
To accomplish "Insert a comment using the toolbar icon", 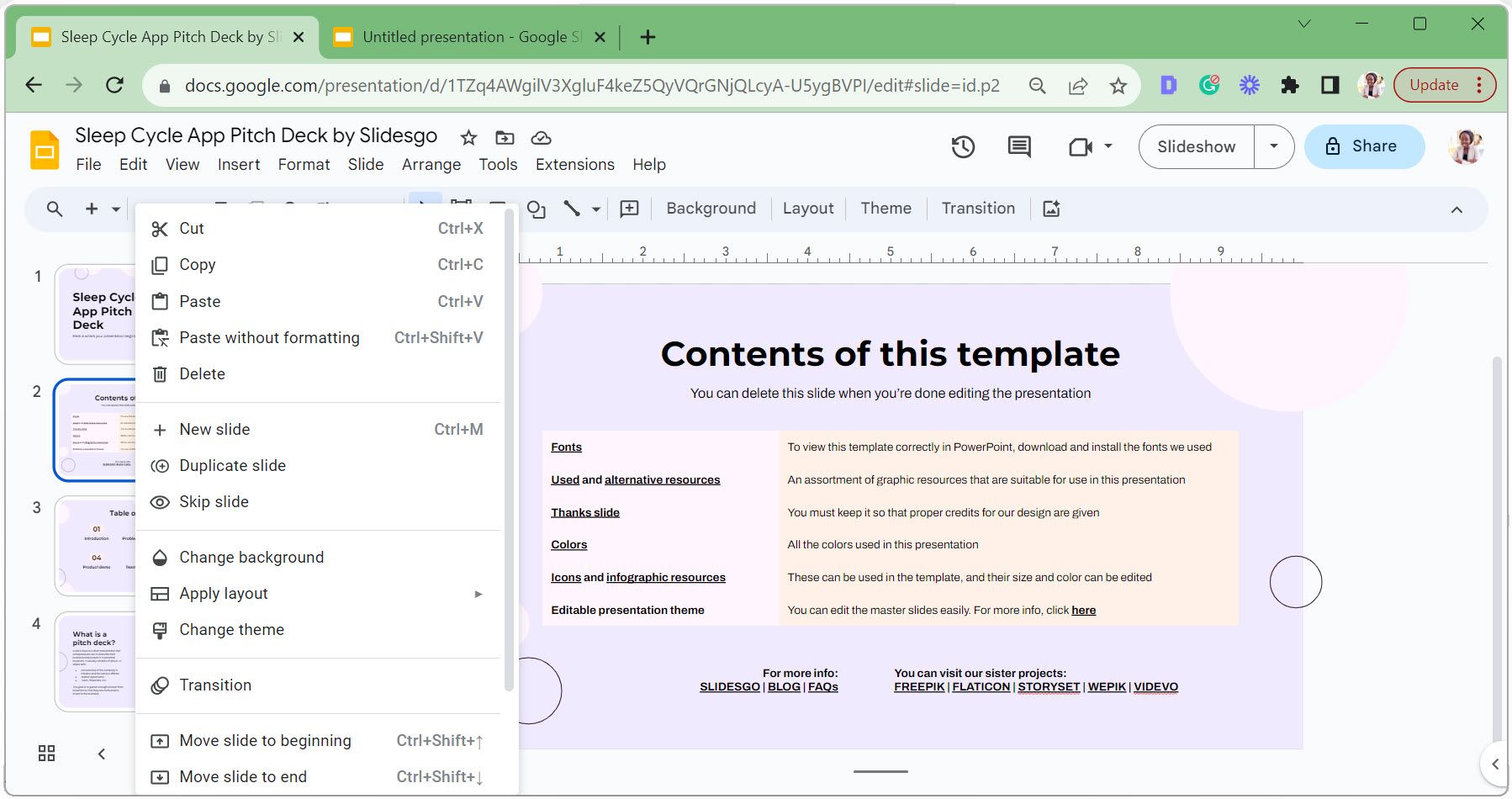I will (628, 208).
